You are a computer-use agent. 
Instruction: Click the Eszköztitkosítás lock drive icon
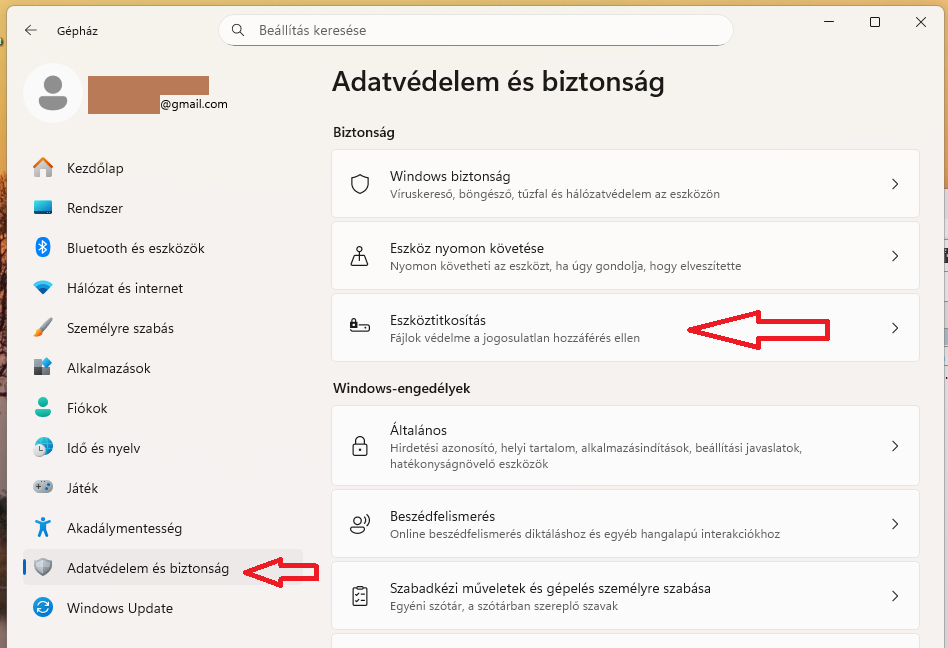point(360,326)
